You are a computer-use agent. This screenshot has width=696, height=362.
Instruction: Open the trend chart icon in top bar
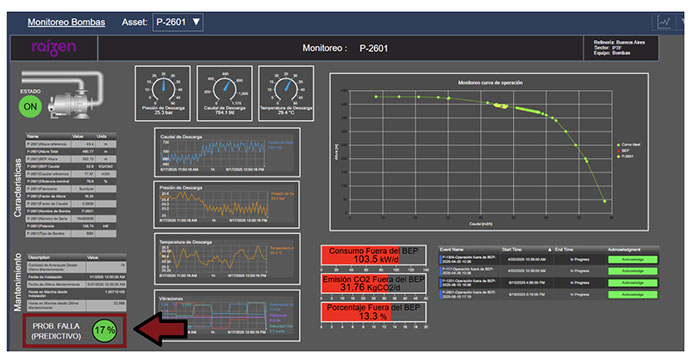pyautogui.click(x=664, y=22)
